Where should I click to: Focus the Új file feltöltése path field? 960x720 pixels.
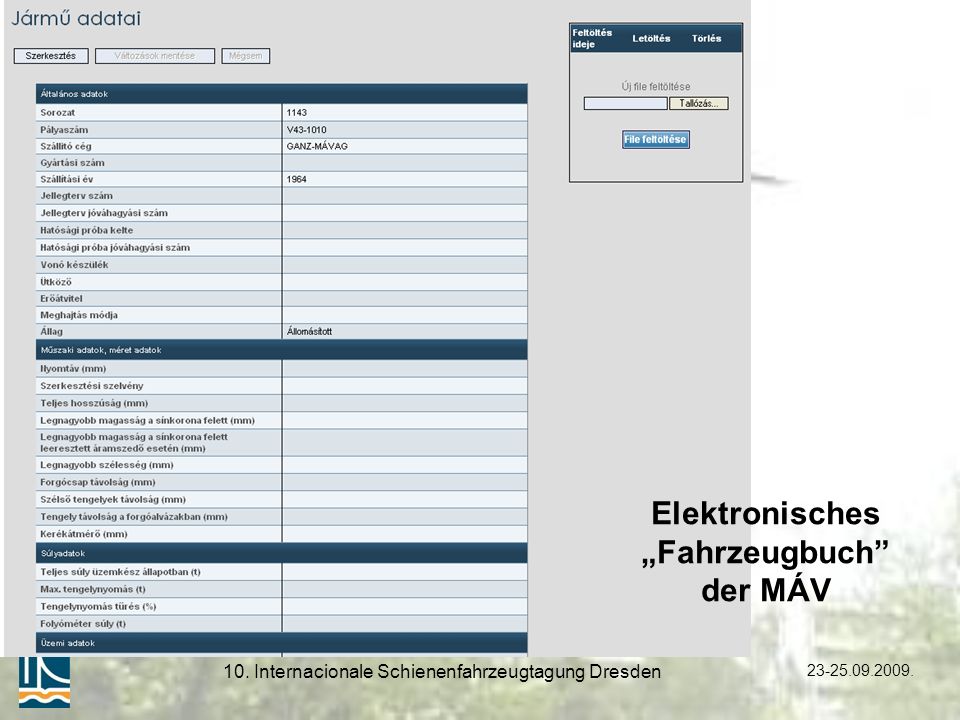(625, 103)
